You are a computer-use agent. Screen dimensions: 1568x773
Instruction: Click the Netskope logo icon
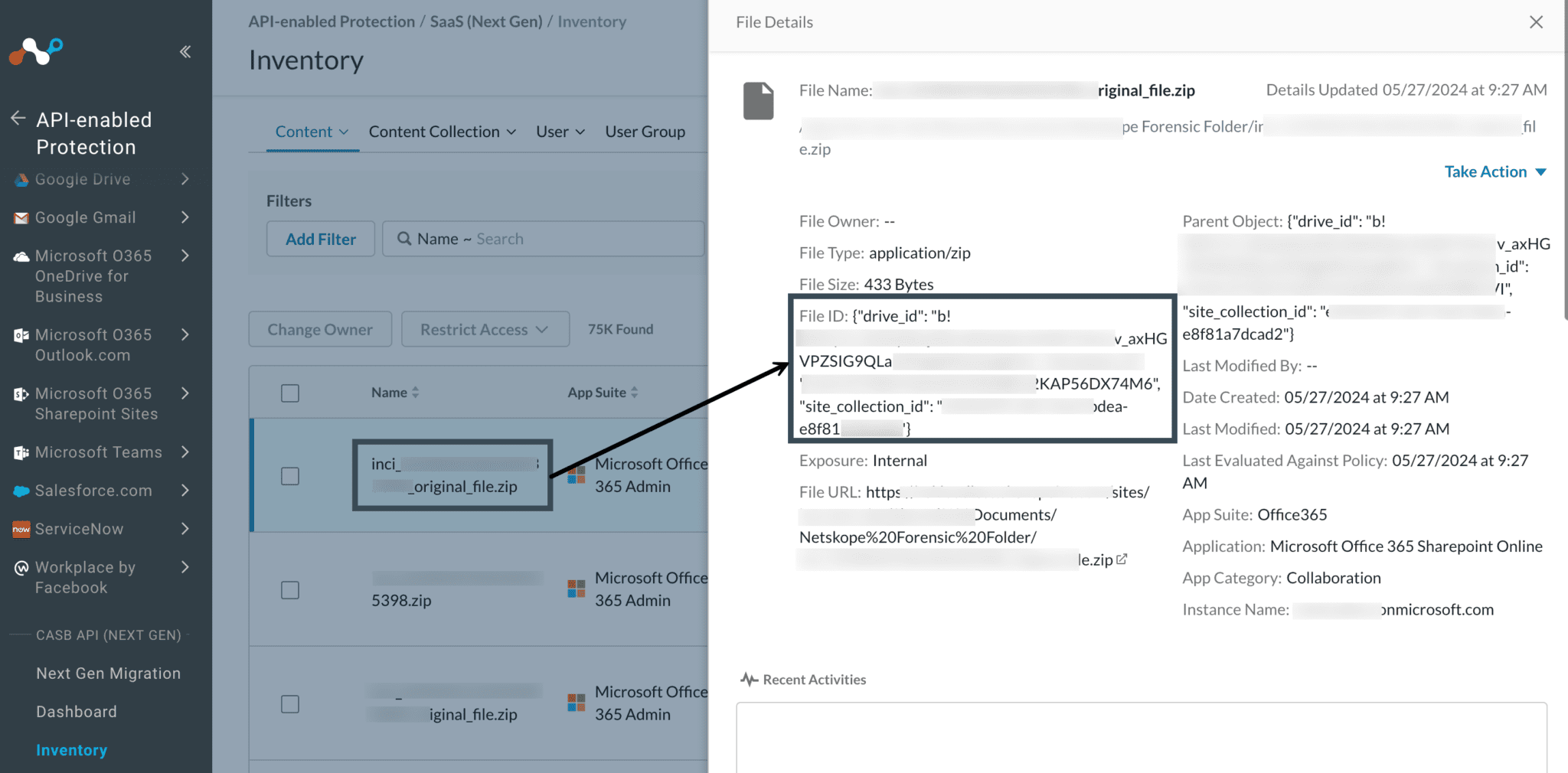35,52
